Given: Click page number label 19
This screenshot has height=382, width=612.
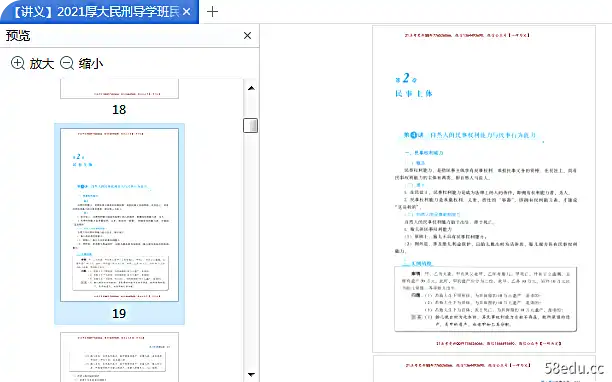Looking at the screenshot, I should tap(119, 313).
